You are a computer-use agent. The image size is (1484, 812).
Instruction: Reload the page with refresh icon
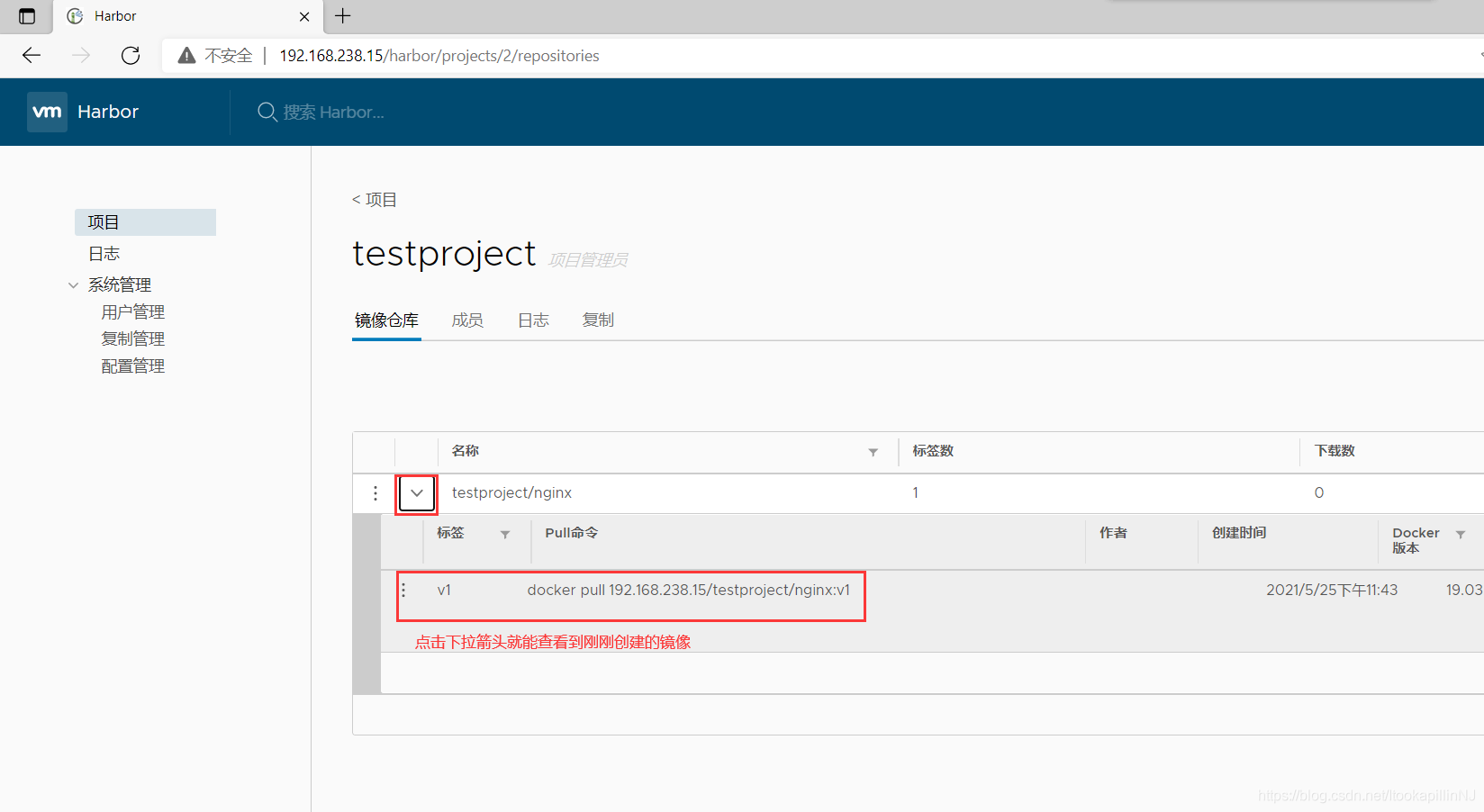tap(131, 55)
